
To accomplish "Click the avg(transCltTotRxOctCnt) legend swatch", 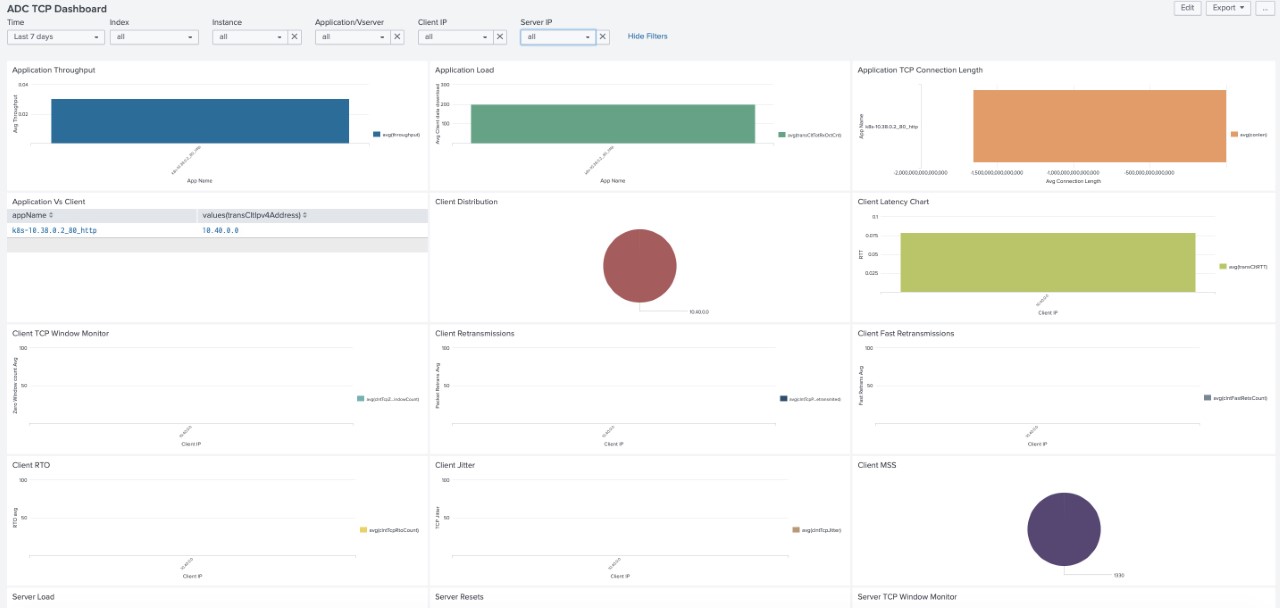I will pyautogui.click(x=782, y=134).
